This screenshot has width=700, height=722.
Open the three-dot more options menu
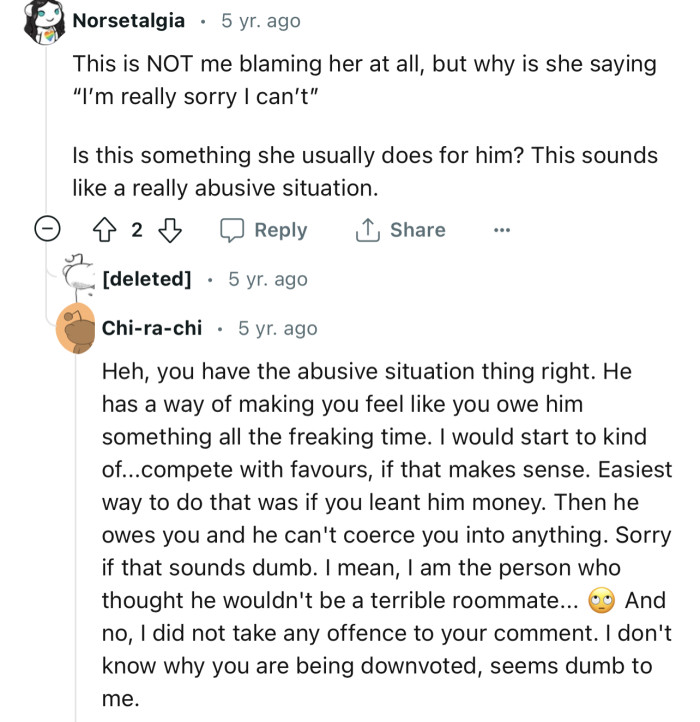coord(502,230)
